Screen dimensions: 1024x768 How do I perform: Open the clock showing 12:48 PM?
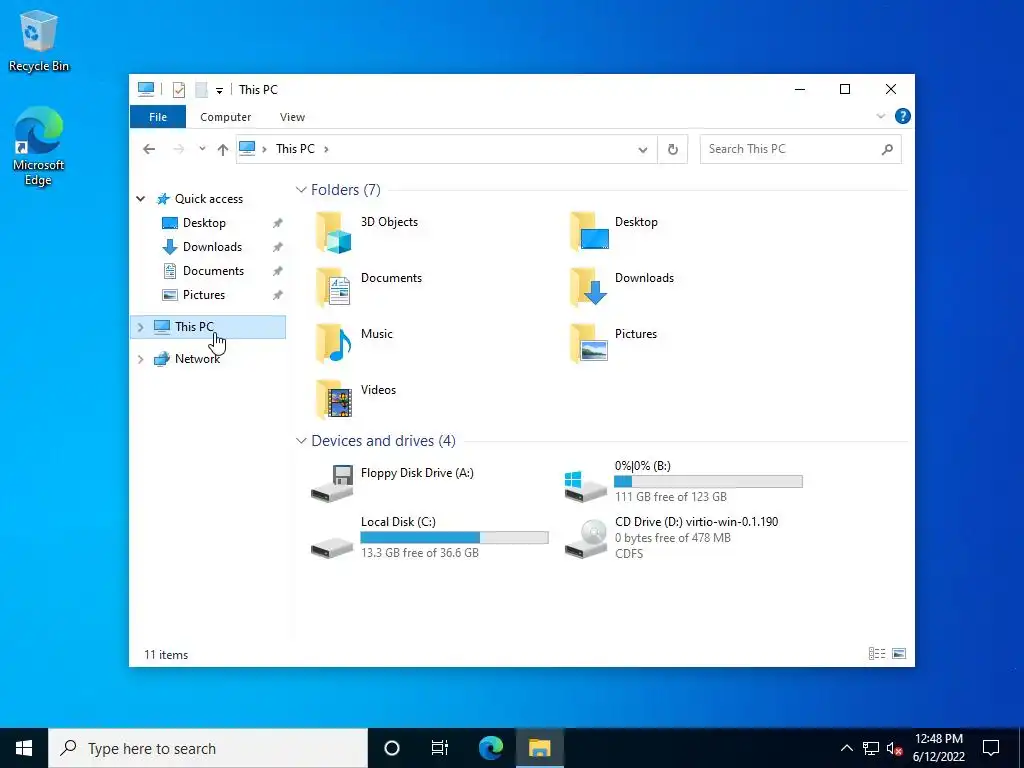938,748
